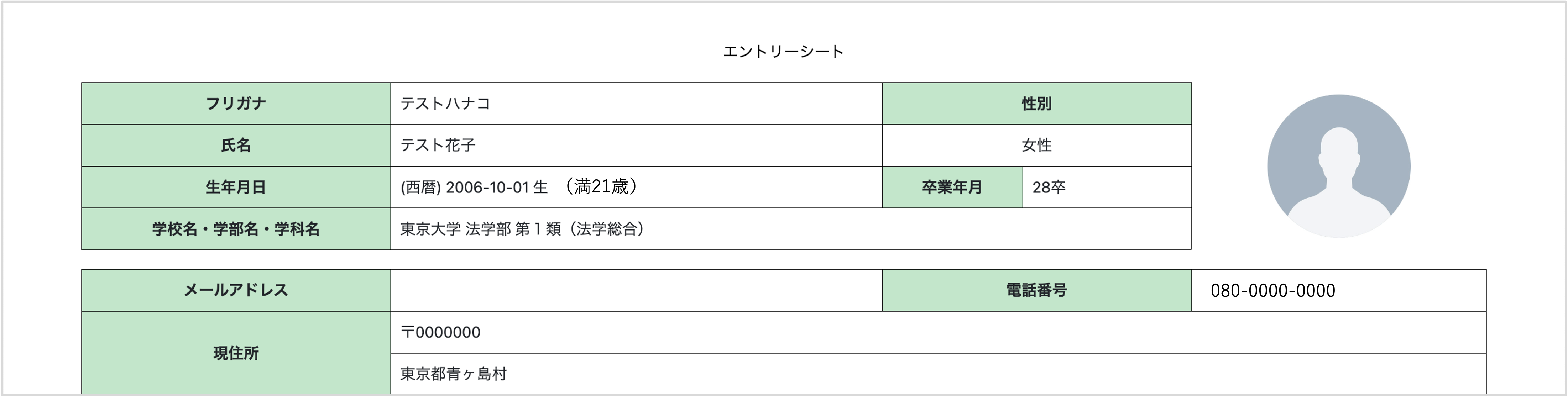Select the address 東京都青ヶ島村
This screenshot has height=396, width=1568.
[x=454, y=374]
